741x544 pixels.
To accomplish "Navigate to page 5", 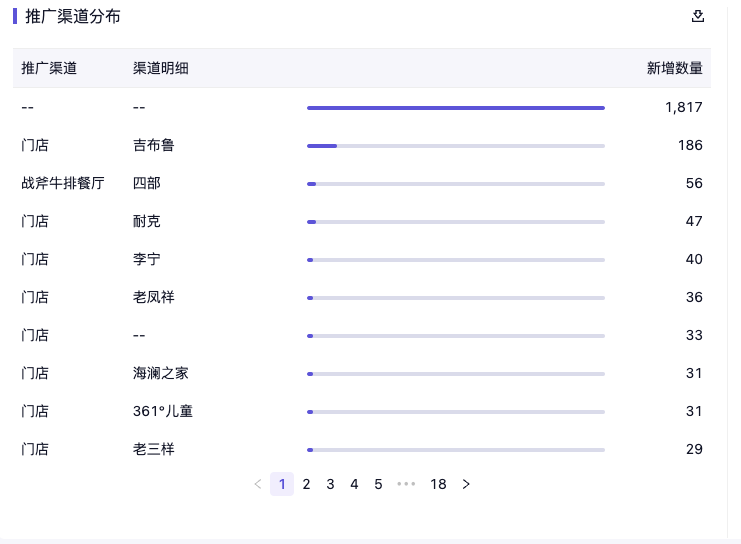I will pos(378,484).
